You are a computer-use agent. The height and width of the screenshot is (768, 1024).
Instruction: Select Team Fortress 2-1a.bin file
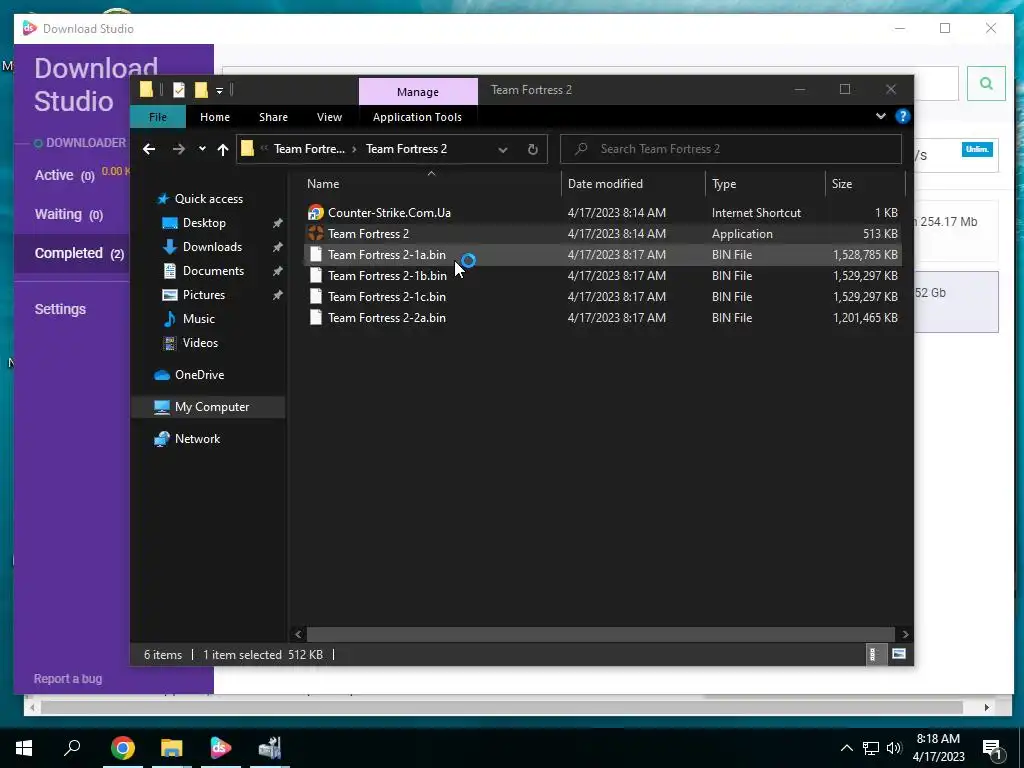click(603, 255)
